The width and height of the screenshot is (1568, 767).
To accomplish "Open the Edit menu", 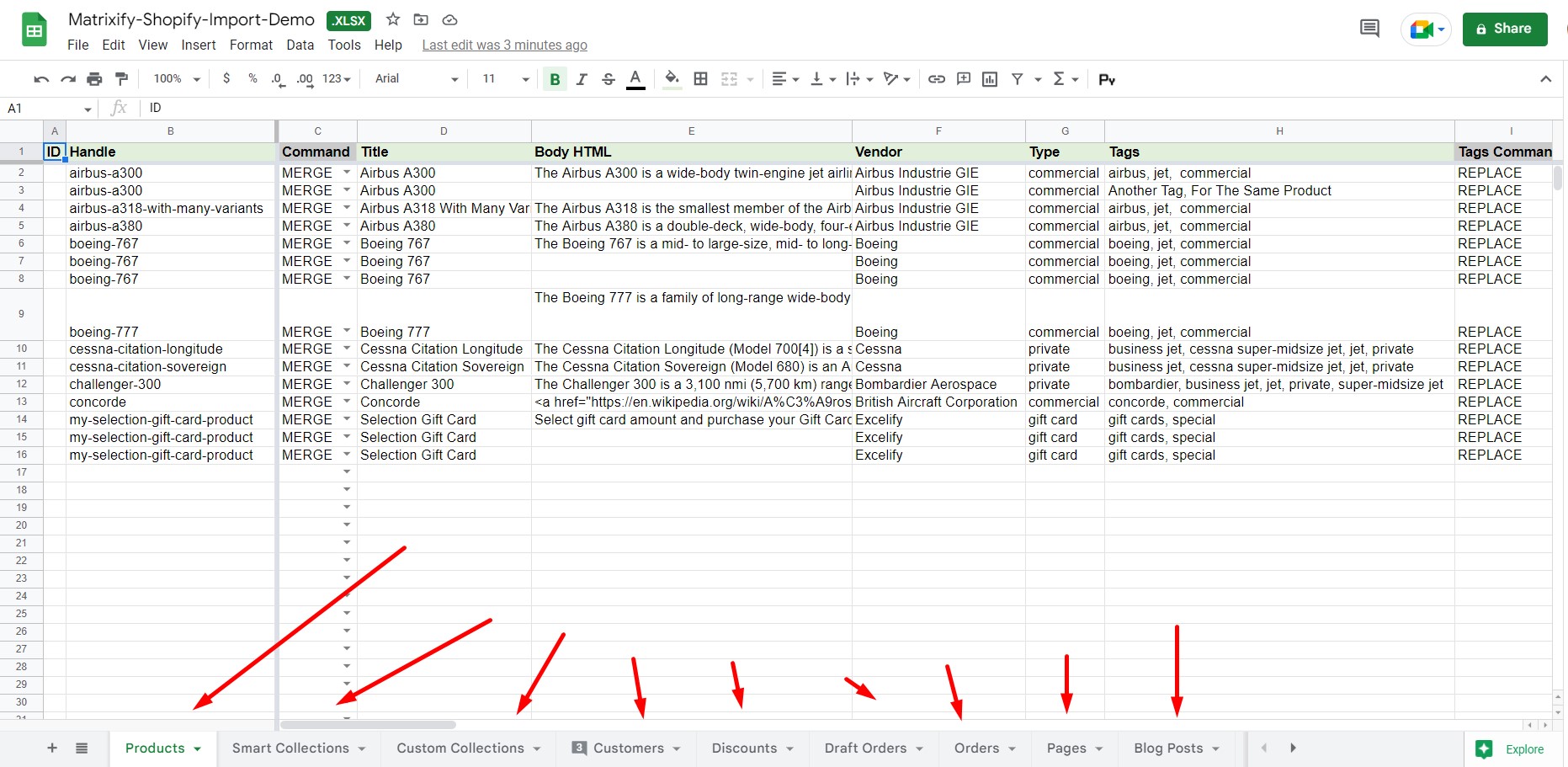I will pyautogui.click(x=114, y=45).
